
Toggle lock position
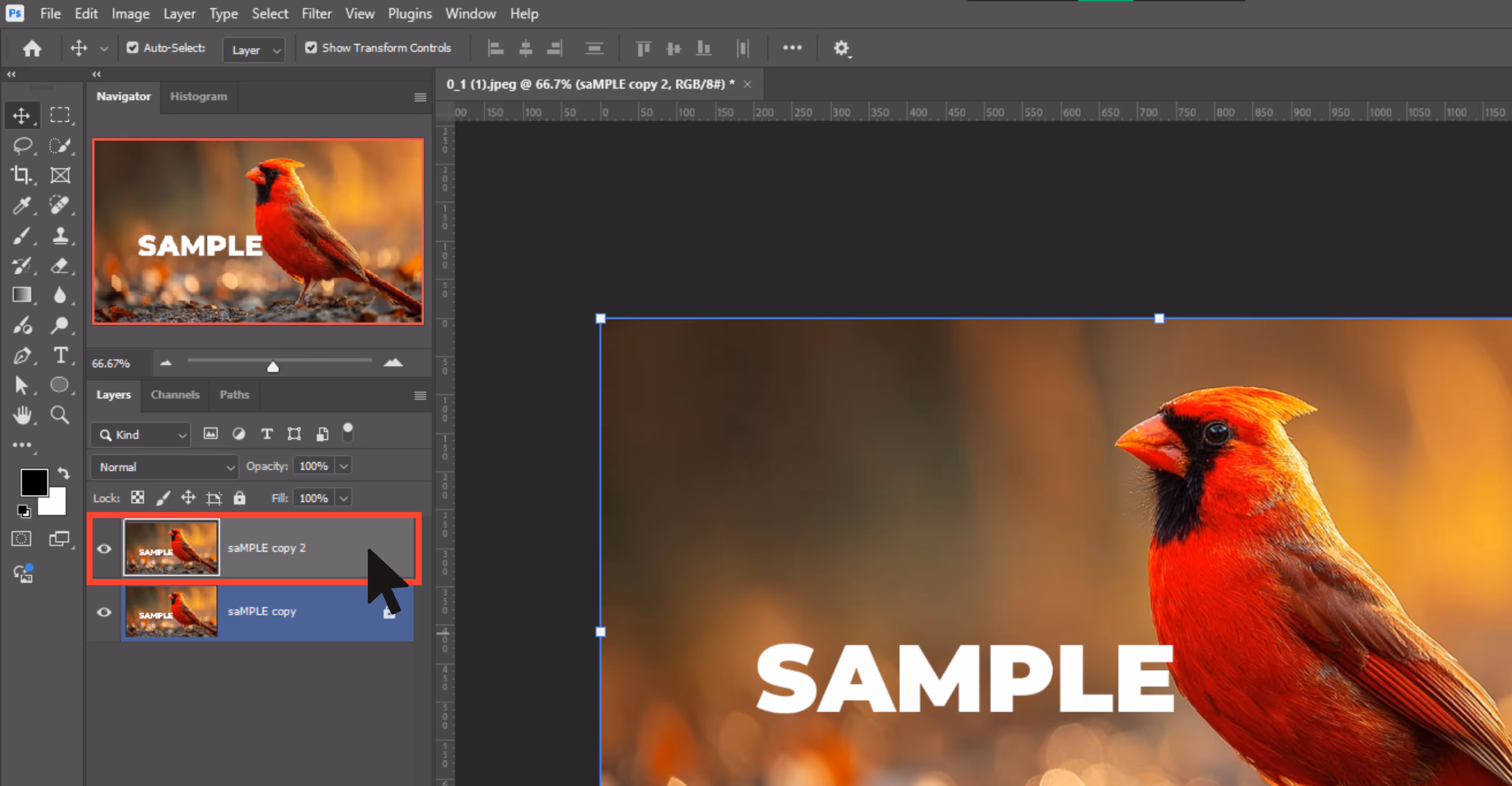(188, 498)
